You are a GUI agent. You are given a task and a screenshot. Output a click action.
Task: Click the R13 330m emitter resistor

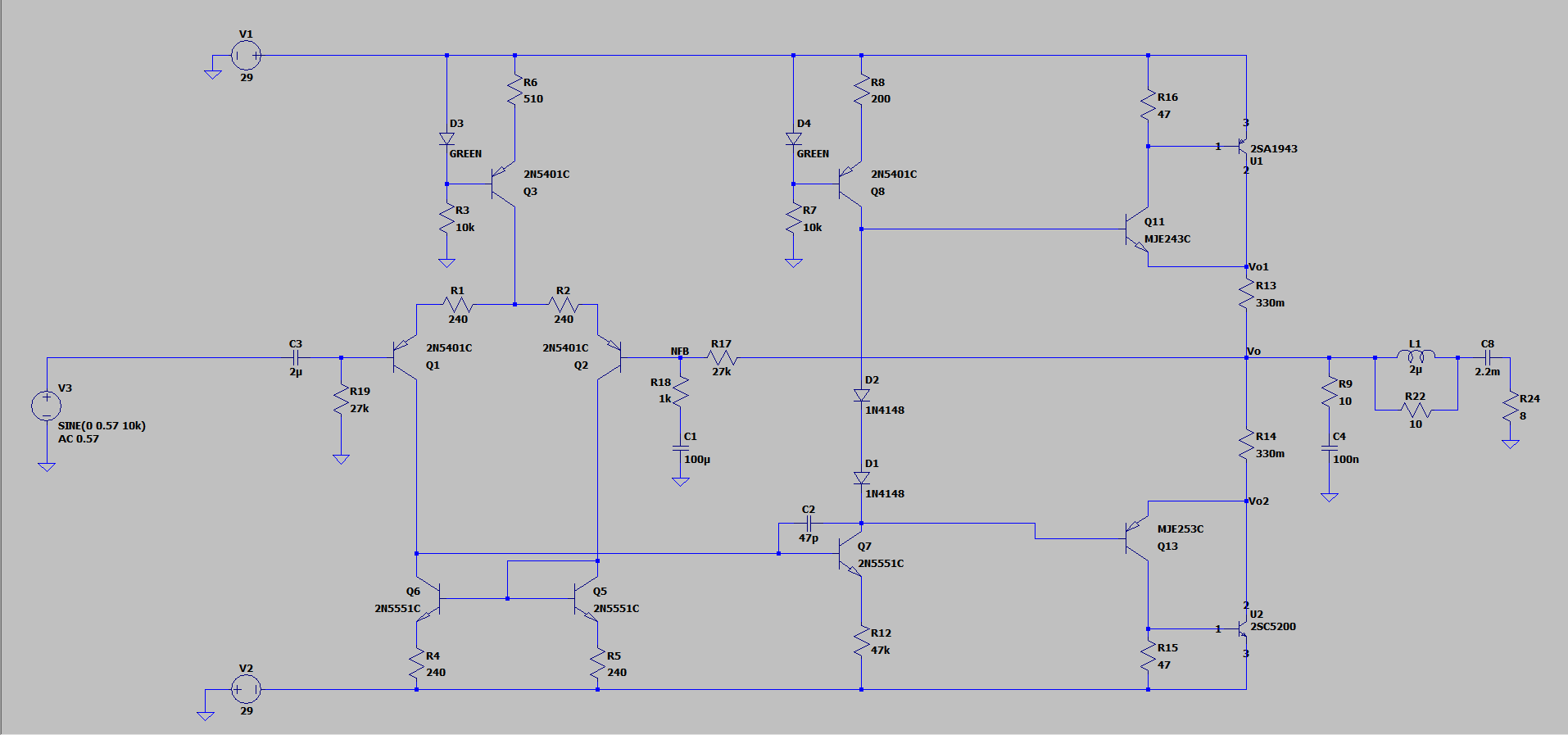[x=1247, y=293]
